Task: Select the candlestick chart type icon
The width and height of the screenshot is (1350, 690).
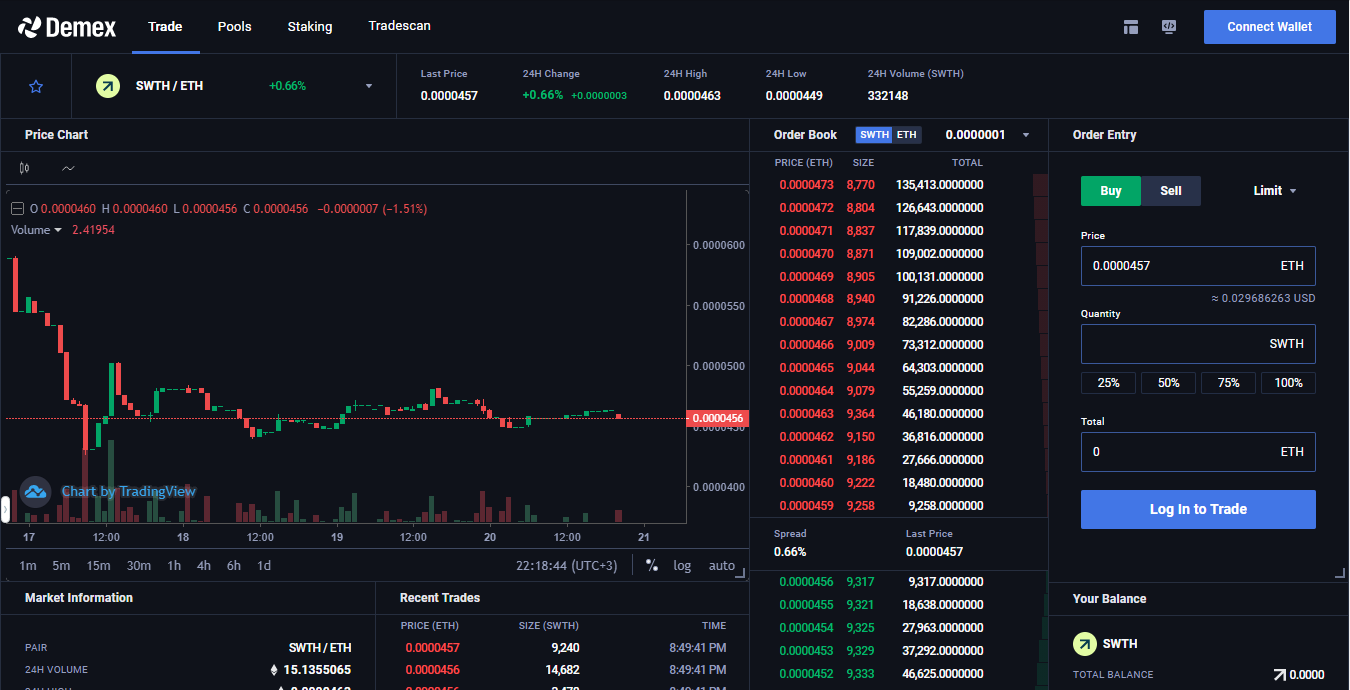Action: point(25,168)
